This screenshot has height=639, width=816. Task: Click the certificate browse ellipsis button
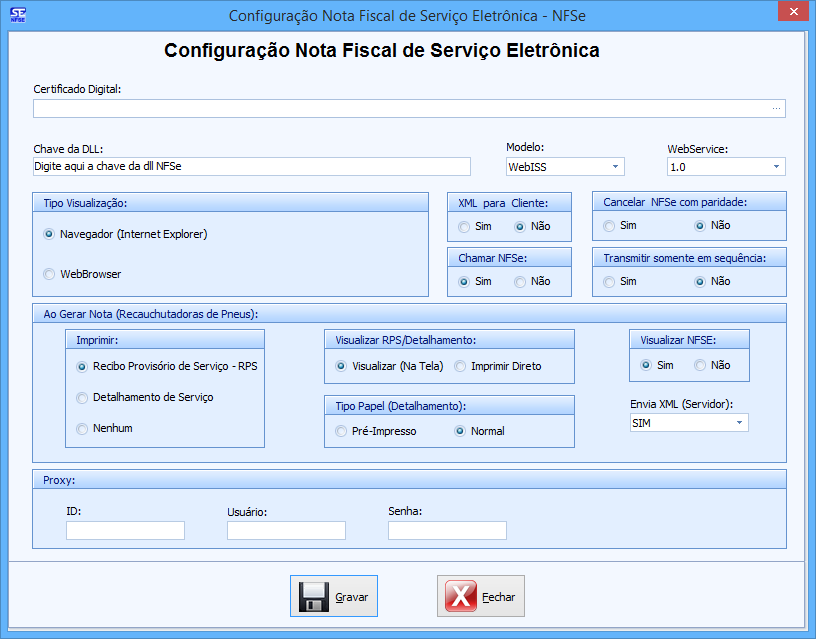[776, 109]
